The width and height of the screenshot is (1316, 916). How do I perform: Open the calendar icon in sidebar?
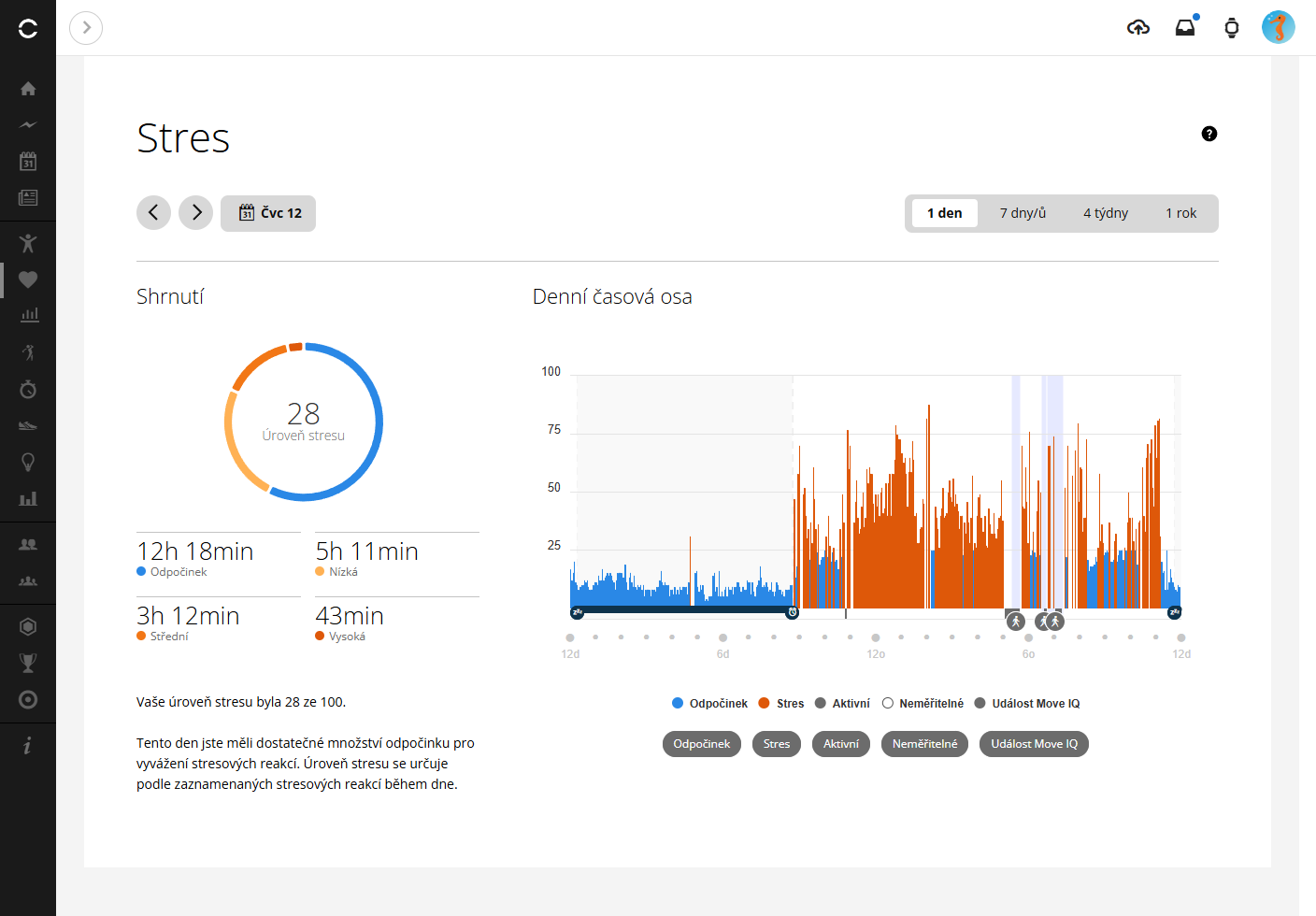[x=28, y=162]
